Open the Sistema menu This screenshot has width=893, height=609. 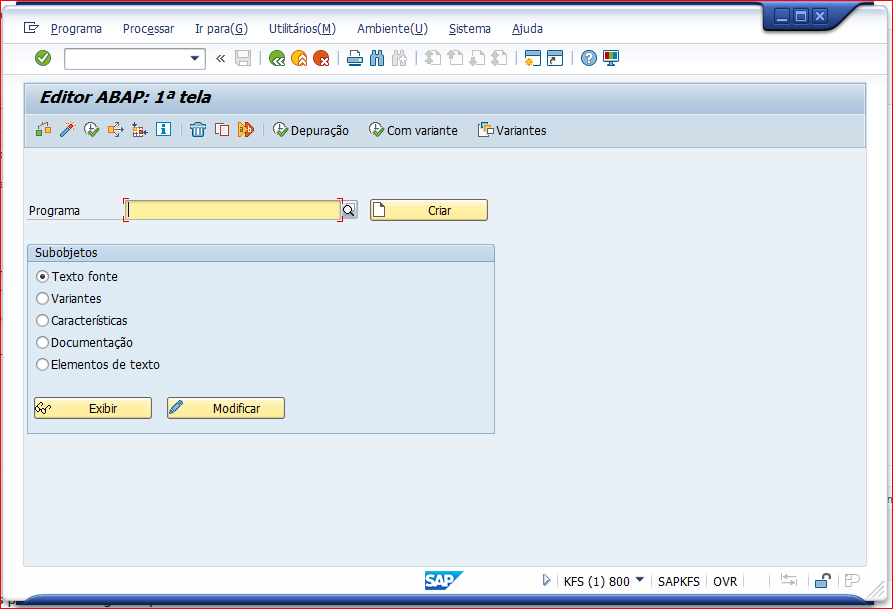tap(470, 28)
